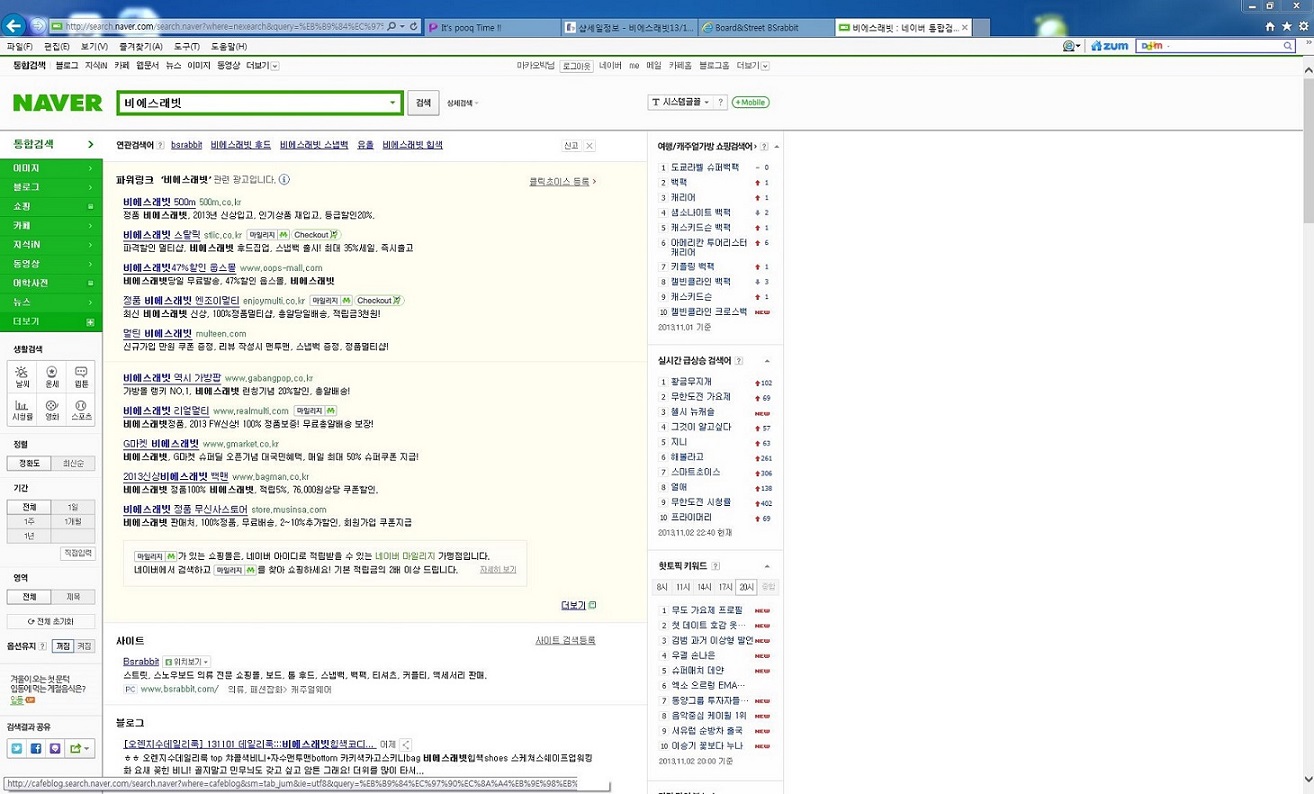This screenshot has height=794, width=1314.
Task: Share search results via the Twitter icon
Action: pos(17,748)
